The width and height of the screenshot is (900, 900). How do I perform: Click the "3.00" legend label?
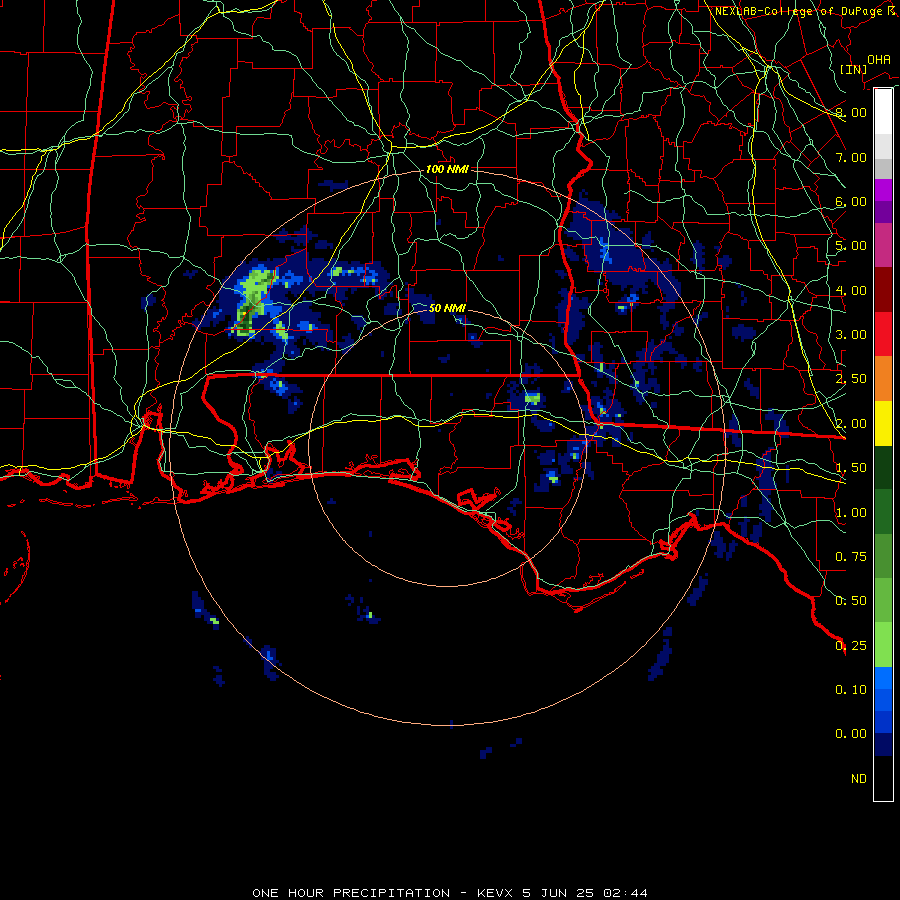[x=851, y=335]
